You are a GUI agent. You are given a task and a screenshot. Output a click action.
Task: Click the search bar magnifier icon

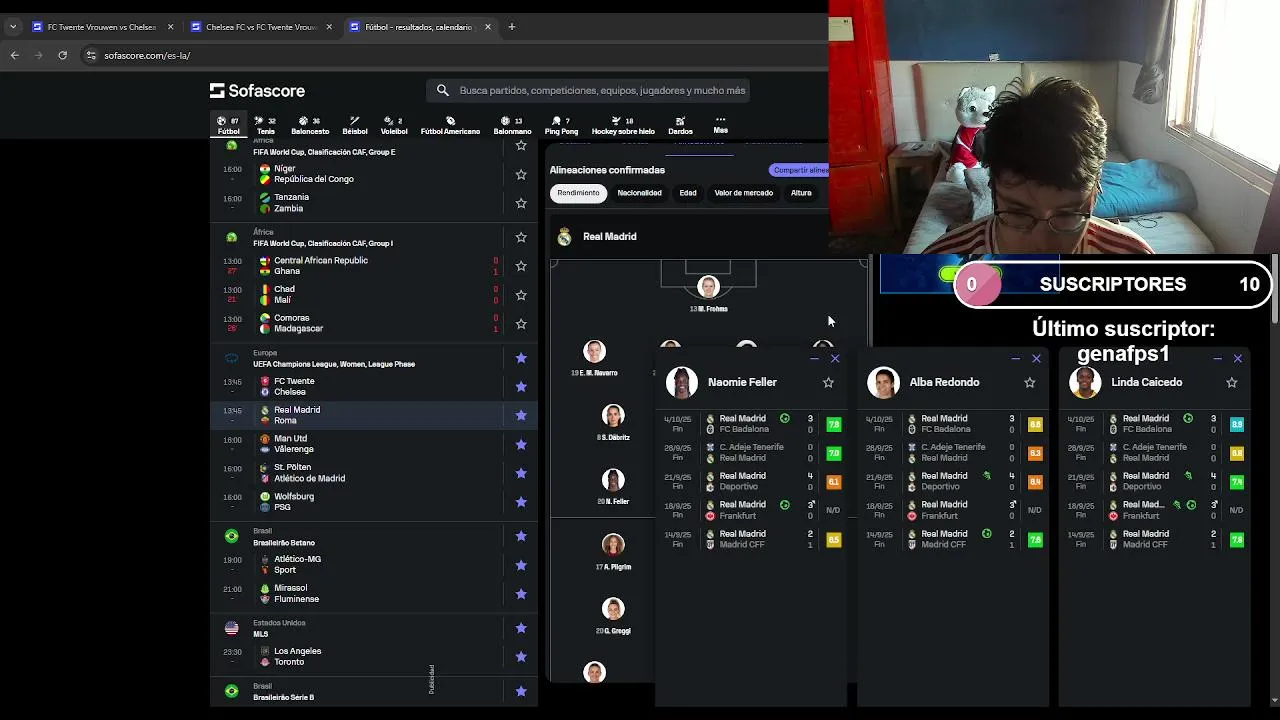443,90
